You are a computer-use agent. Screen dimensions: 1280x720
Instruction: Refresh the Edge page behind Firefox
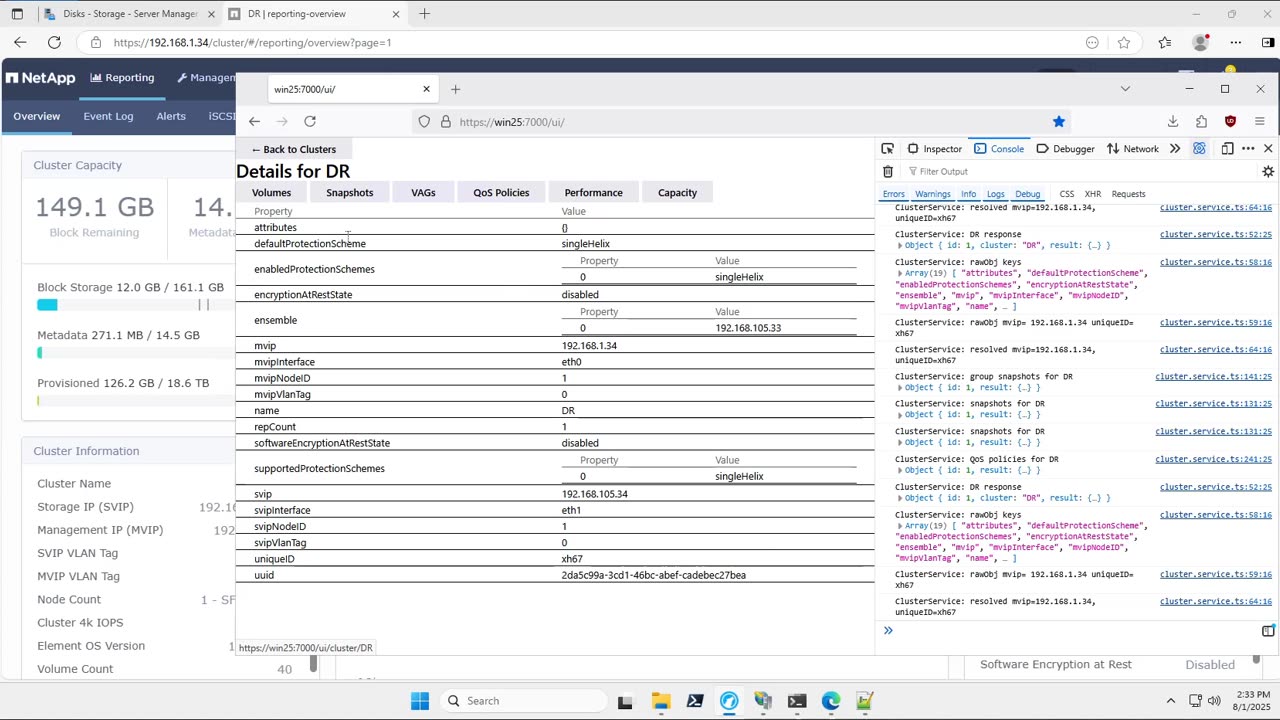click(54, 42)
